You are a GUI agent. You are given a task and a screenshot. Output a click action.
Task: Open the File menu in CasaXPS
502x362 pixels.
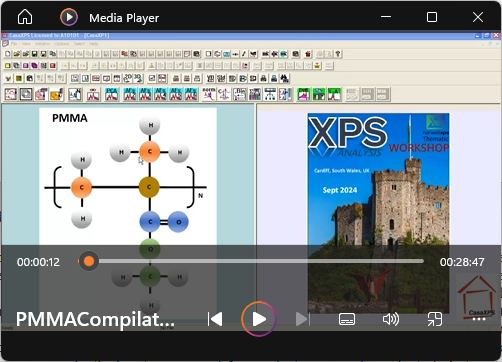click(14, 44)
